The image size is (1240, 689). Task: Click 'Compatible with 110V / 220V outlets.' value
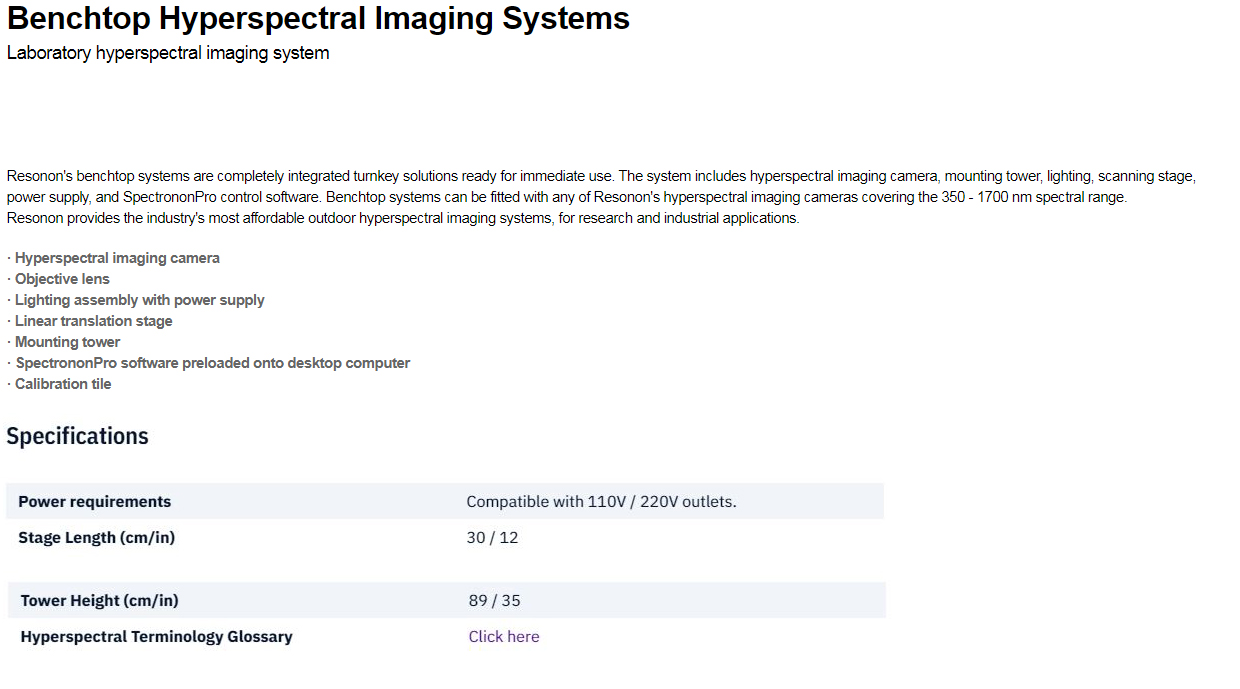[x=601, y=502]
